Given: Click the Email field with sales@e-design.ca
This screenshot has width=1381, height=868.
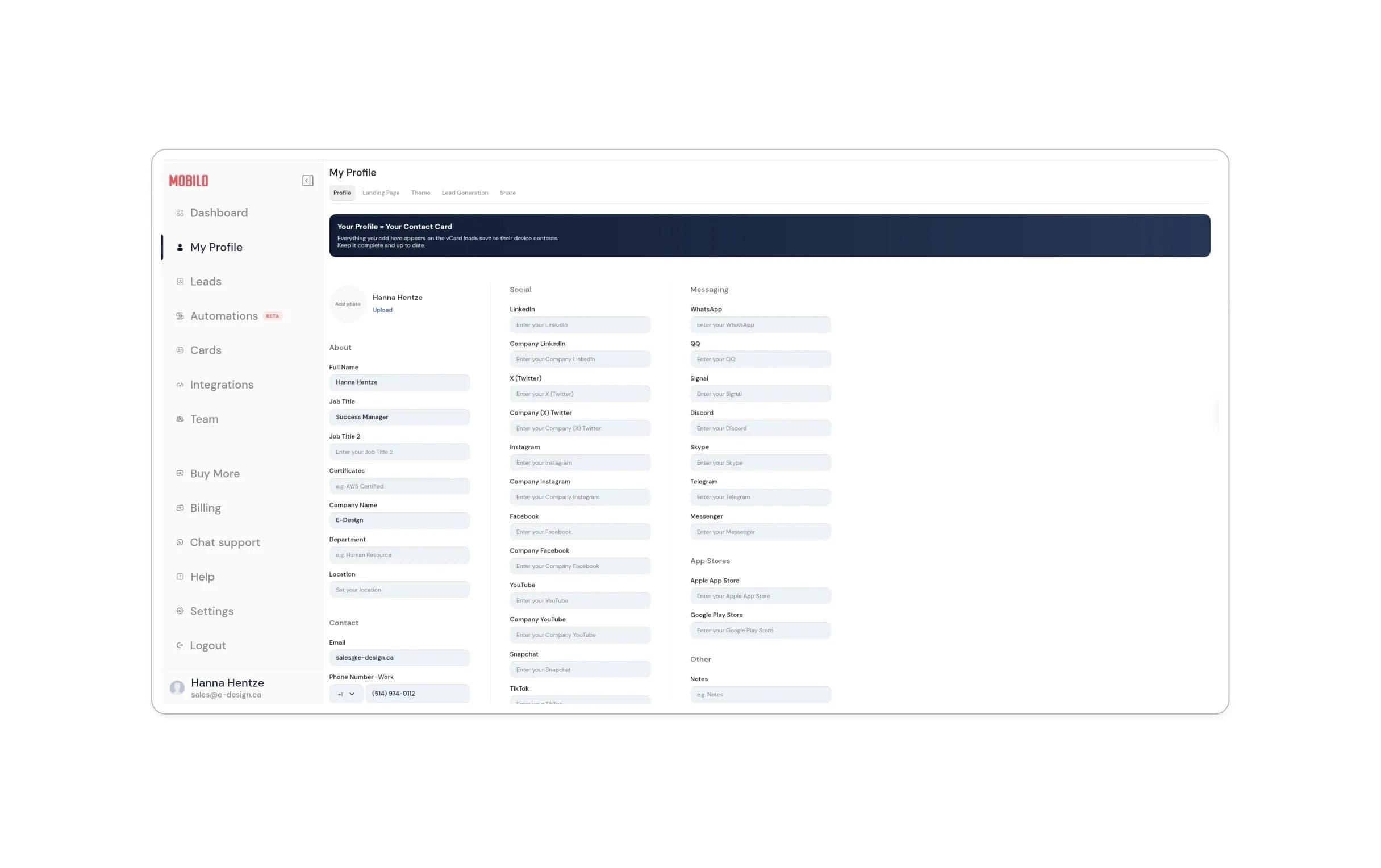Looking at the screenshot, I should [399, 658].
